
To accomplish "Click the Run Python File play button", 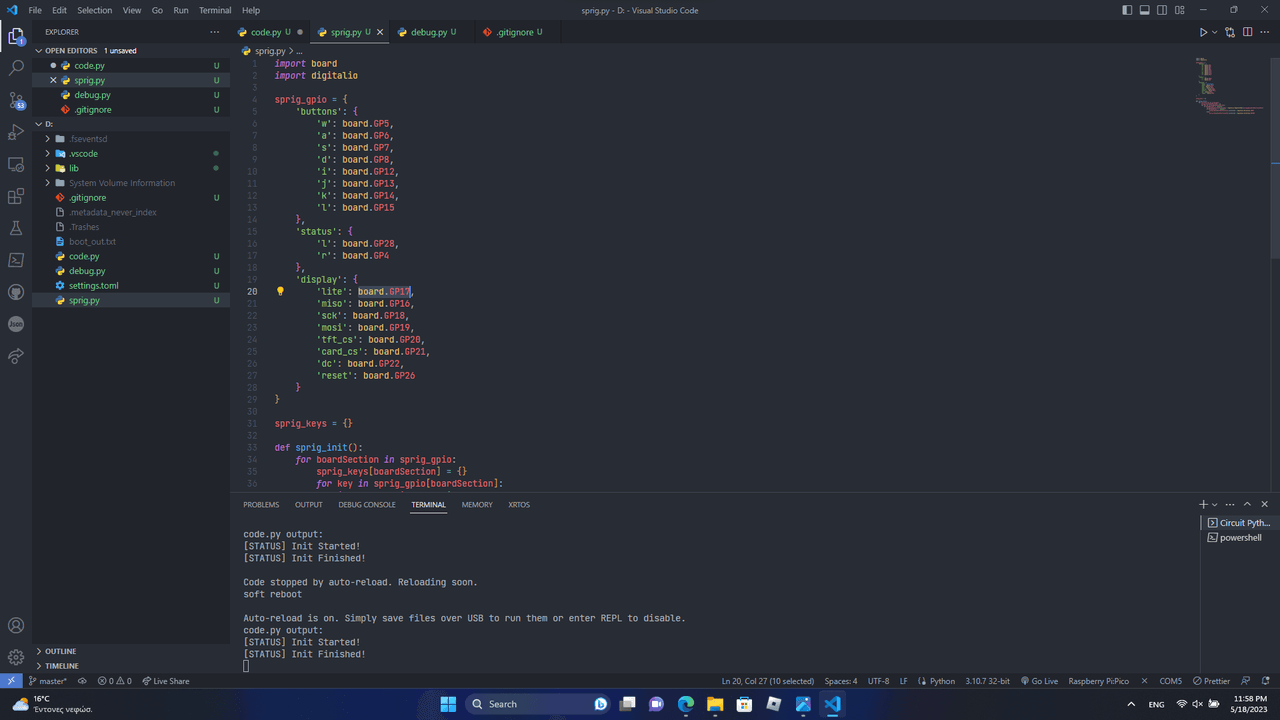I will tap(1203, 32).
